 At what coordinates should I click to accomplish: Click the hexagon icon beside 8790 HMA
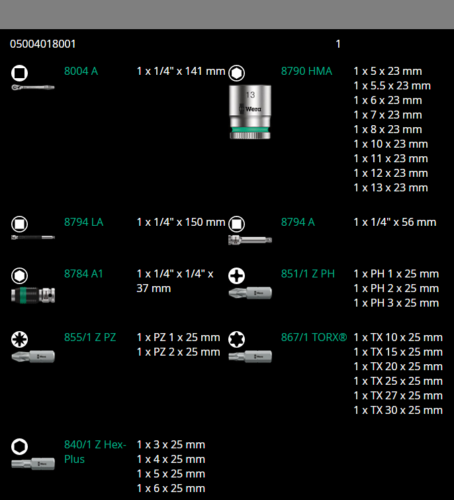[x=236, y=73]
